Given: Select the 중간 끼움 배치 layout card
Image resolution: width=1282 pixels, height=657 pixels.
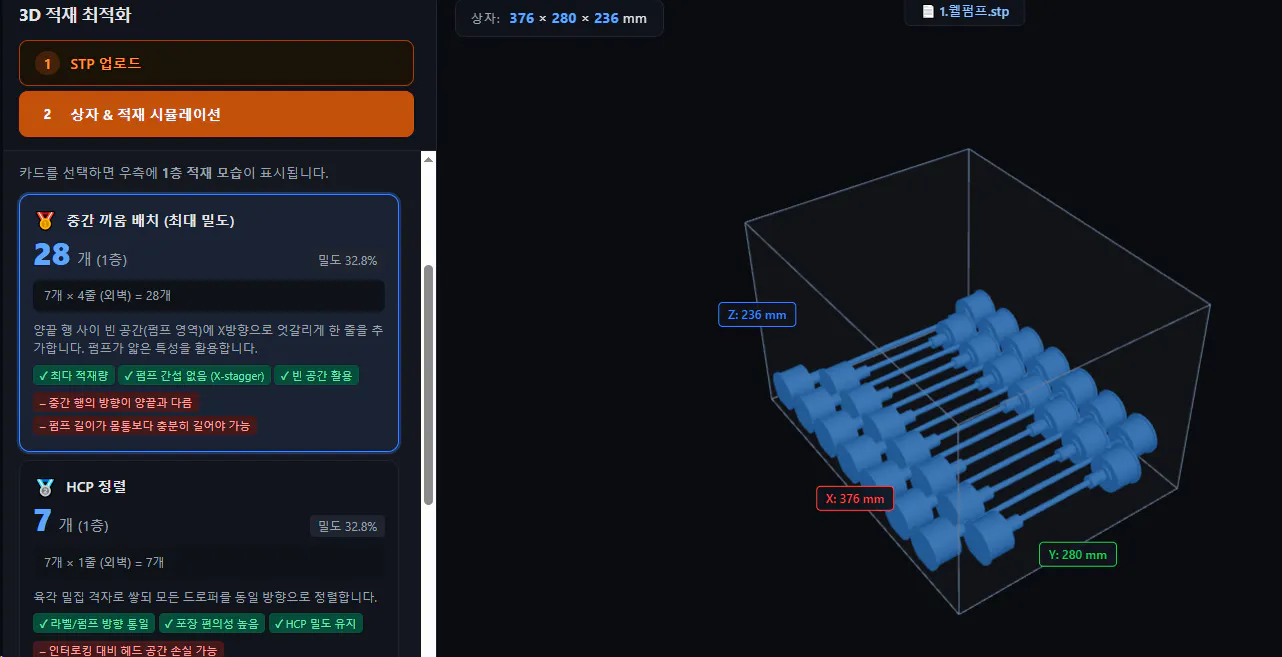Looking at the screenshot, I should (209, 323).
